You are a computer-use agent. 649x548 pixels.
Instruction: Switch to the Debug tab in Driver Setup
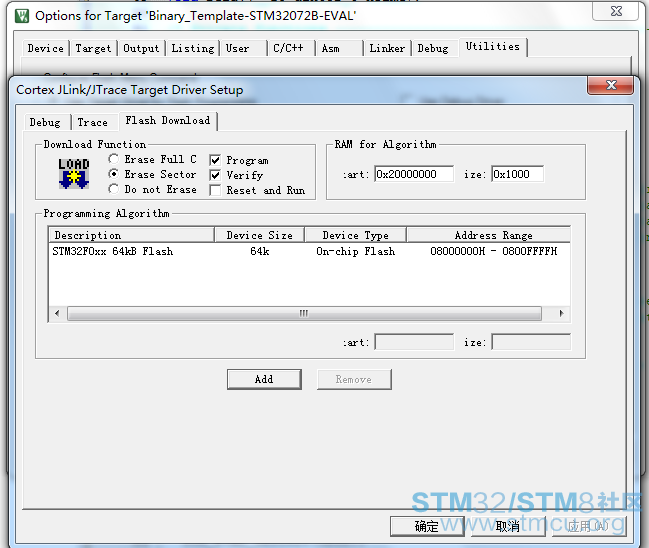[x=45, y=123]
